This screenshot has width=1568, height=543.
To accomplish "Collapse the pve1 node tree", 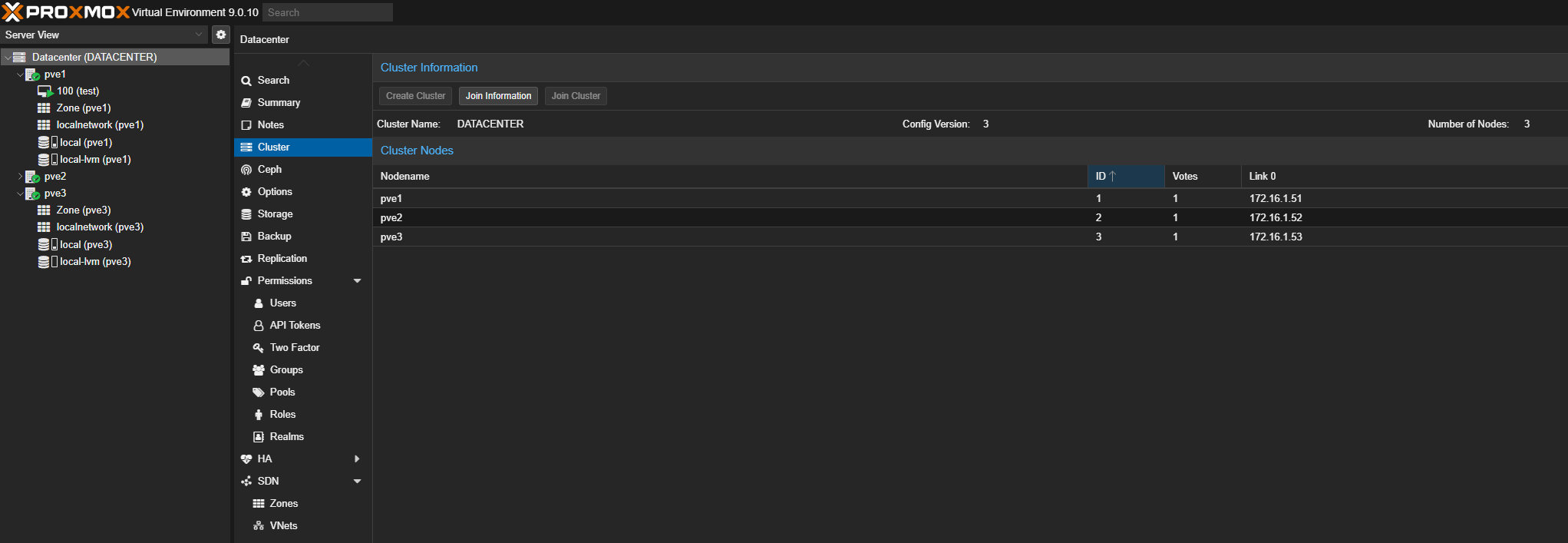I will click(x=20, y=74).
